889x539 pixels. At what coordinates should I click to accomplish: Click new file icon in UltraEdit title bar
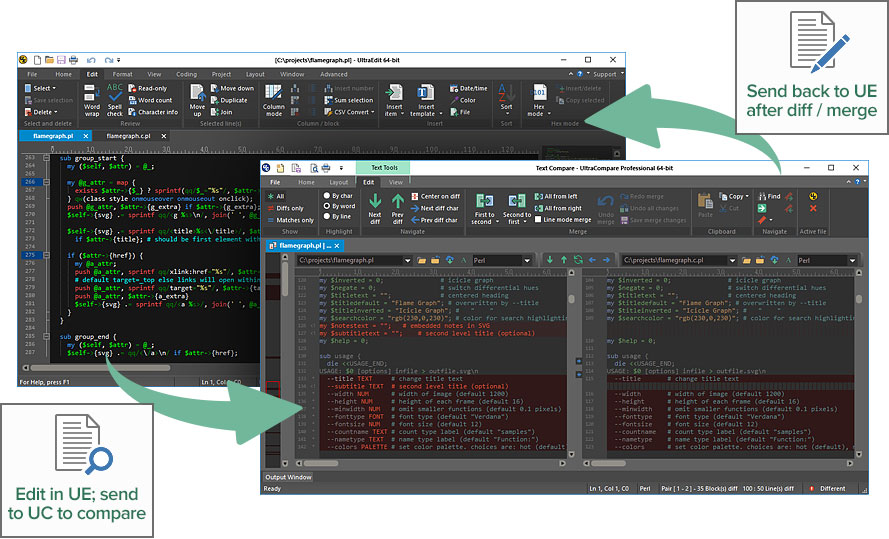point(37,60)
